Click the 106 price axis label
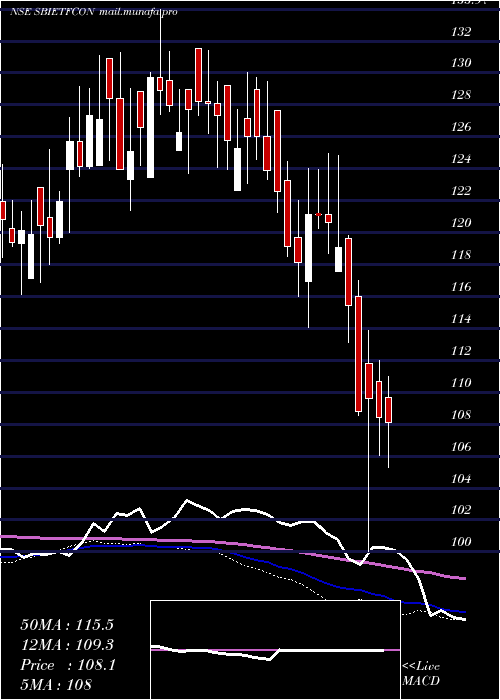Viewport: 500px width, 700px height. pyautogui.click(x=461, y=446)
